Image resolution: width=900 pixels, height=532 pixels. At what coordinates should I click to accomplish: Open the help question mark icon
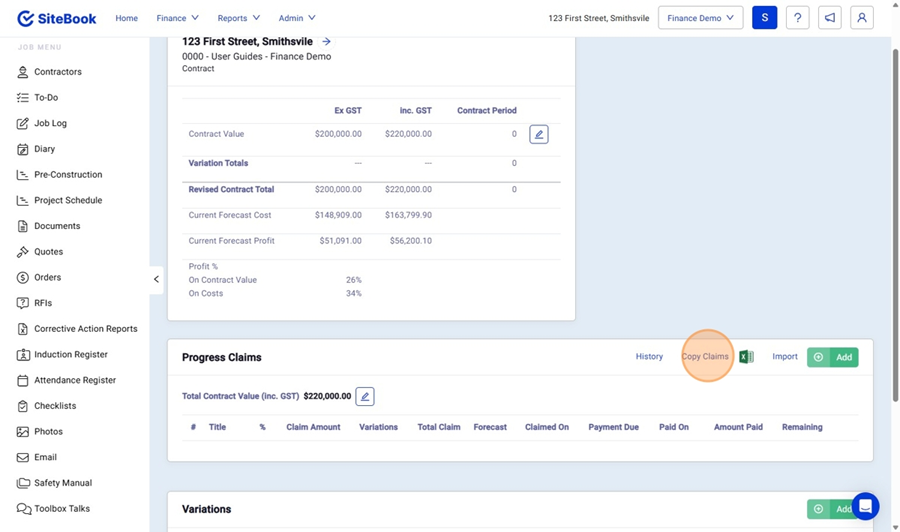[797, 18]
